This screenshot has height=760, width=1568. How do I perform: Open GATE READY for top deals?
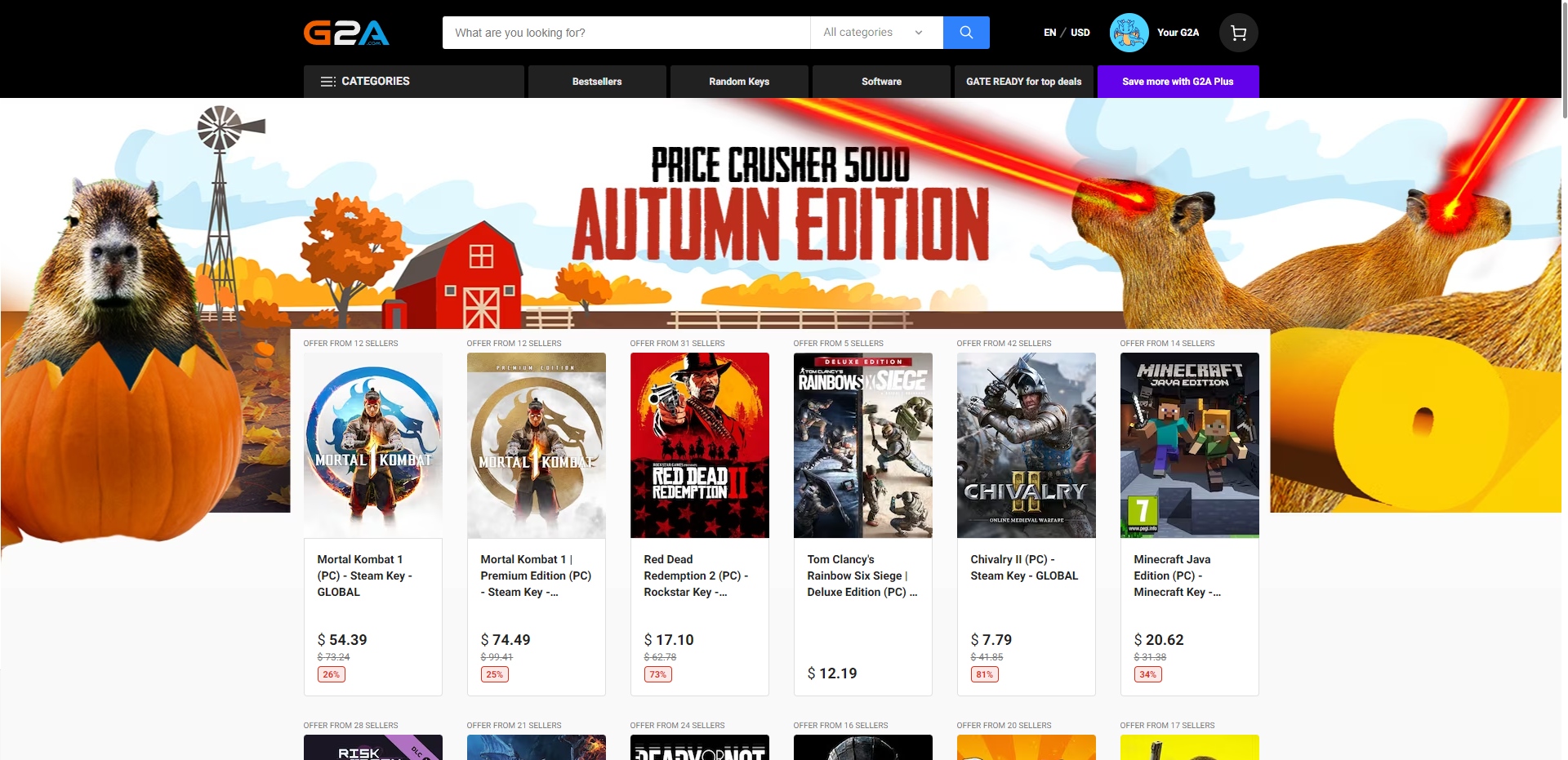1023,82
